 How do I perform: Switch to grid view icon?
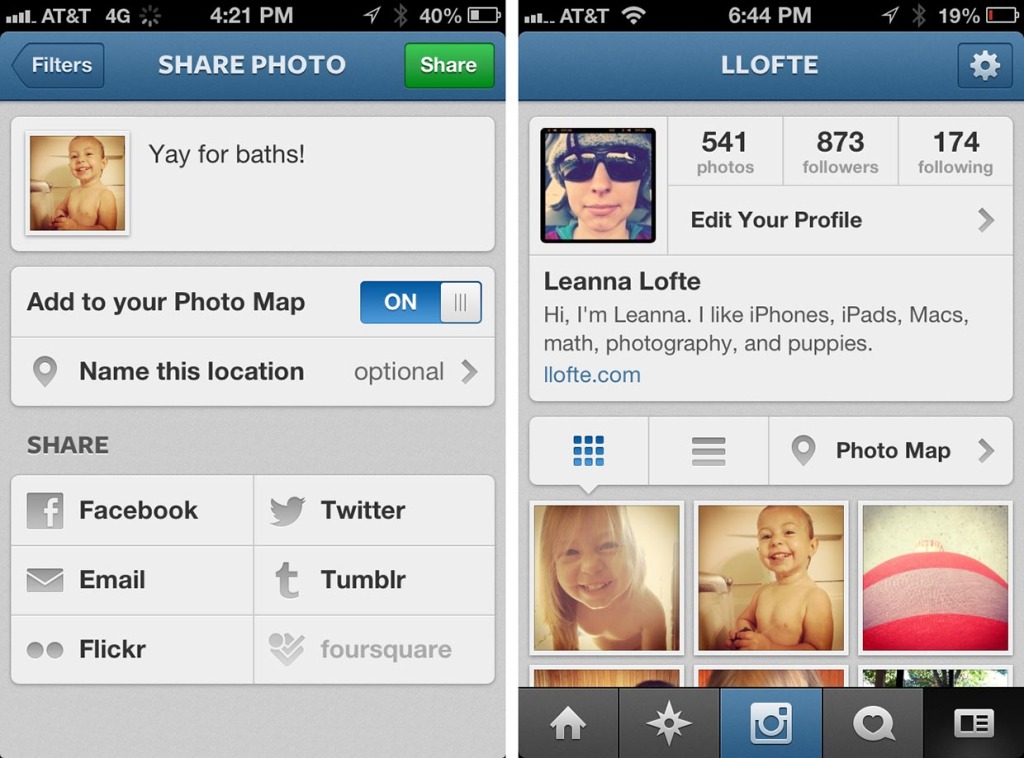588,450
